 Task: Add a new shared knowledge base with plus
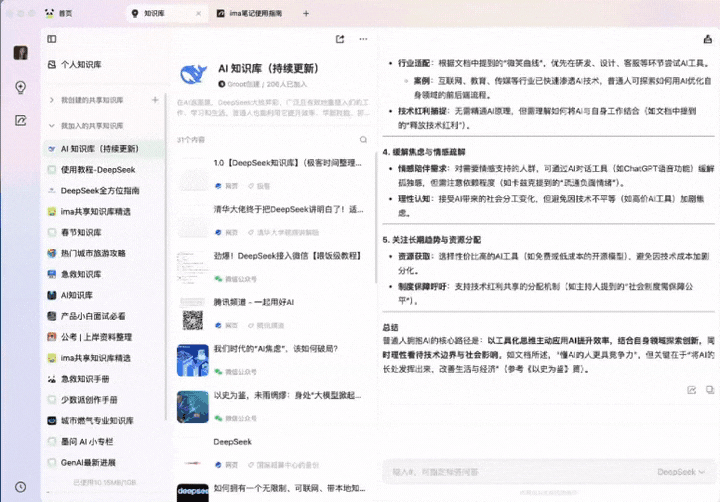point(155,100)
